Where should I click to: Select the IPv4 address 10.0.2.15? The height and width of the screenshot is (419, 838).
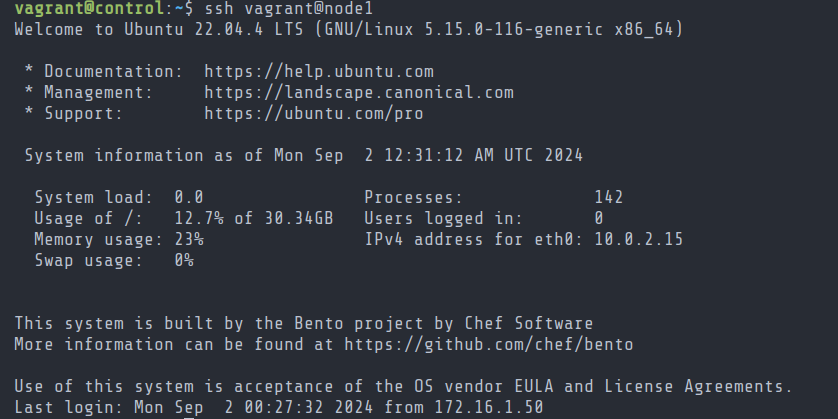click(639, 239)
